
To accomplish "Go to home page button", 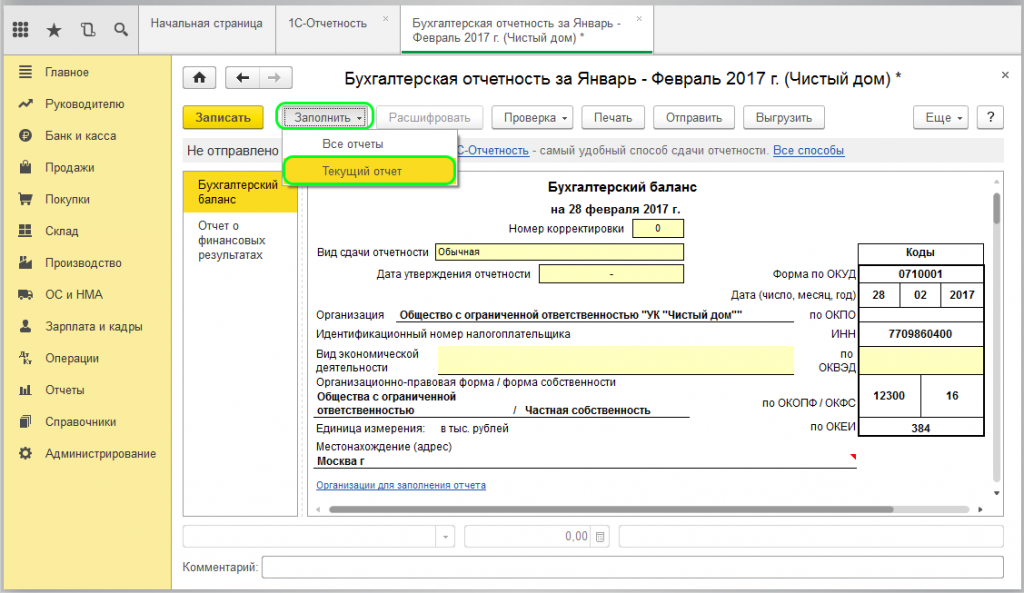I will [x=200, y=78].
